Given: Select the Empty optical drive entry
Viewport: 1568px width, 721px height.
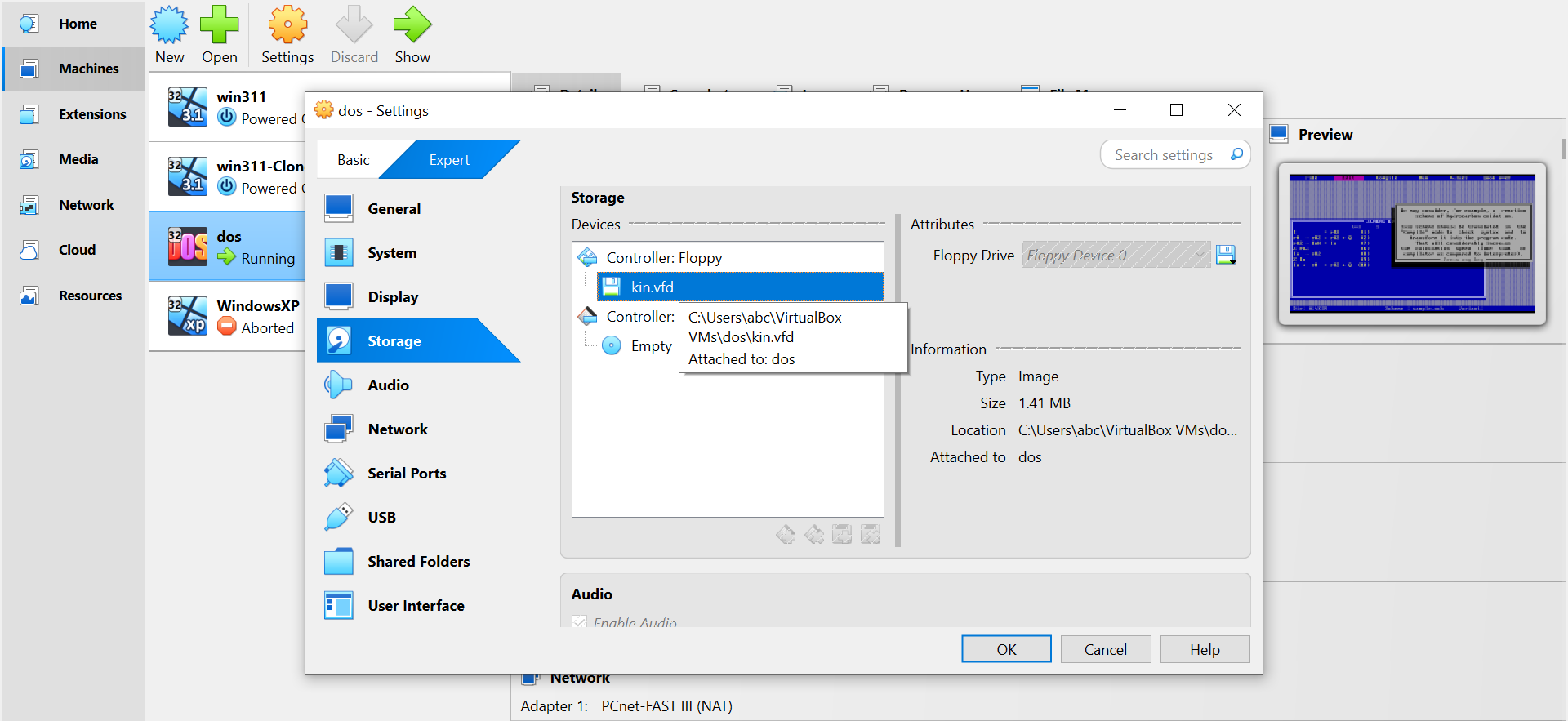Looking at the screenshot, I should pos(650,346).
